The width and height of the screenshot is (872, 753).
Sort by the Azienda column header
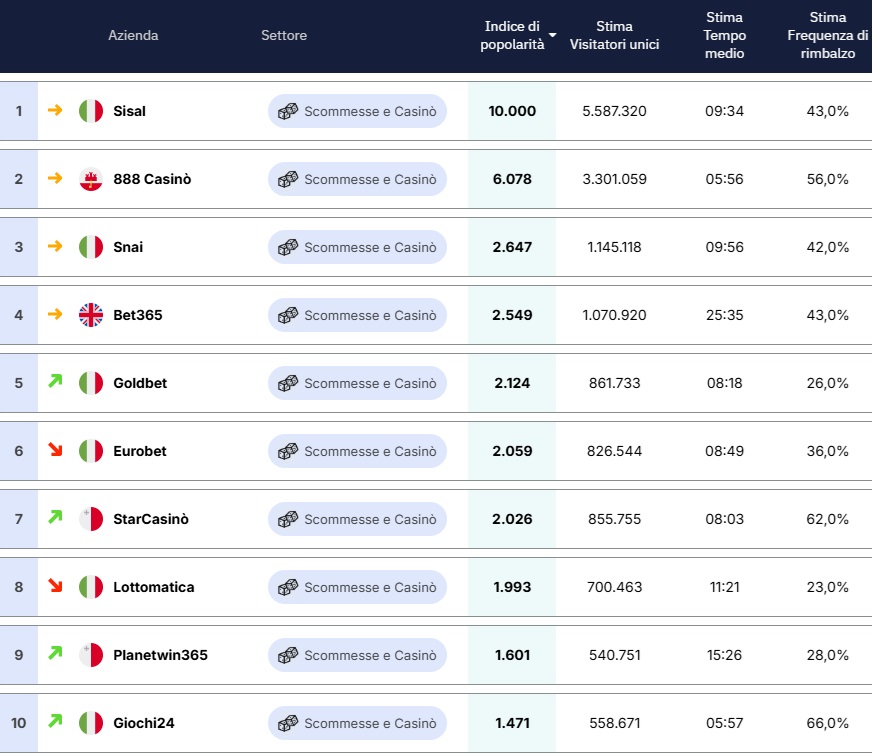133,35
